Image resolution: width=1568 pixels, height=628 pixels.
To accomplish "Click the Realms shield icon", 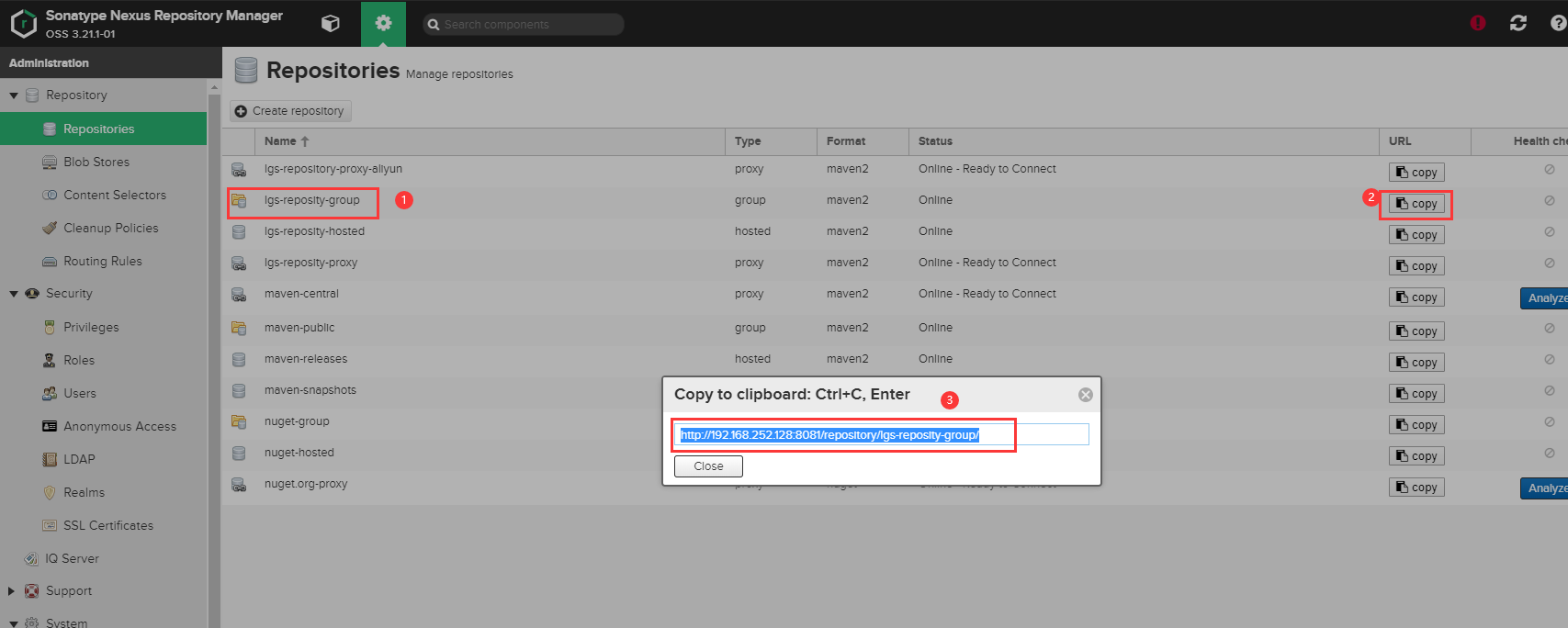I will point(50,492).
